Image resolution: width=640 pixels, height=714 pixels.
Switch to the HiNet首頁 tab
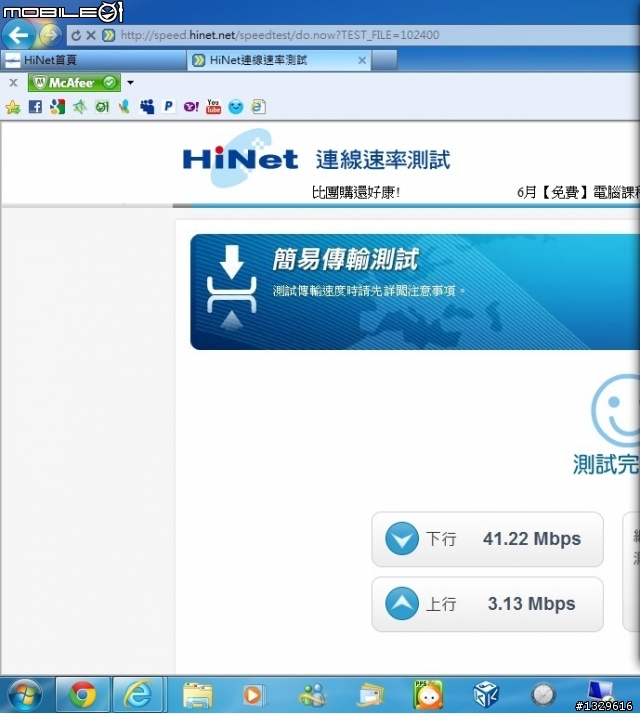tap(93, 60)
